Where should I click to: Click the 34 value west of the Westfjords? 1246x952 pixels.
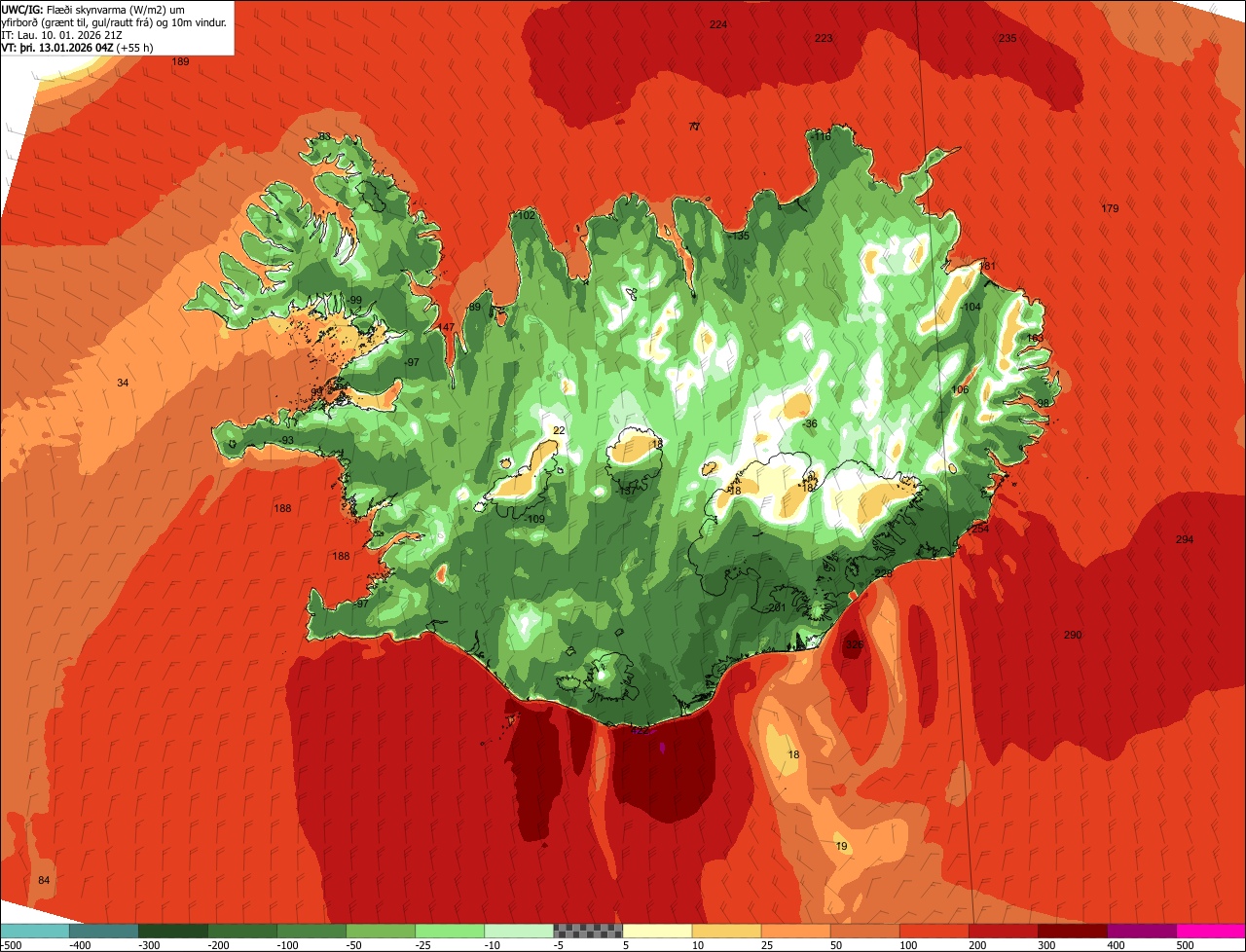coord(123,383)
